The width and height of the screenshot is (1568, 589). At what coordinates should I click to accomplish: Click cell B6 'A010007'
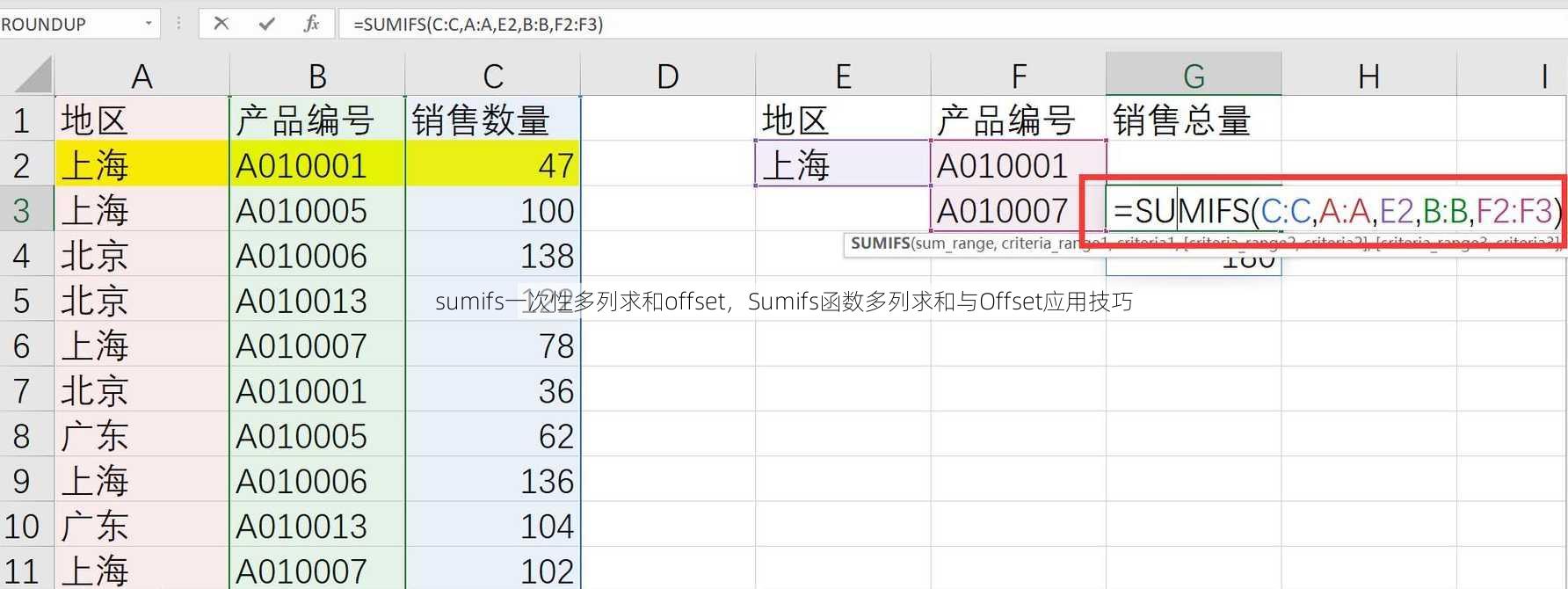[317, 345]
